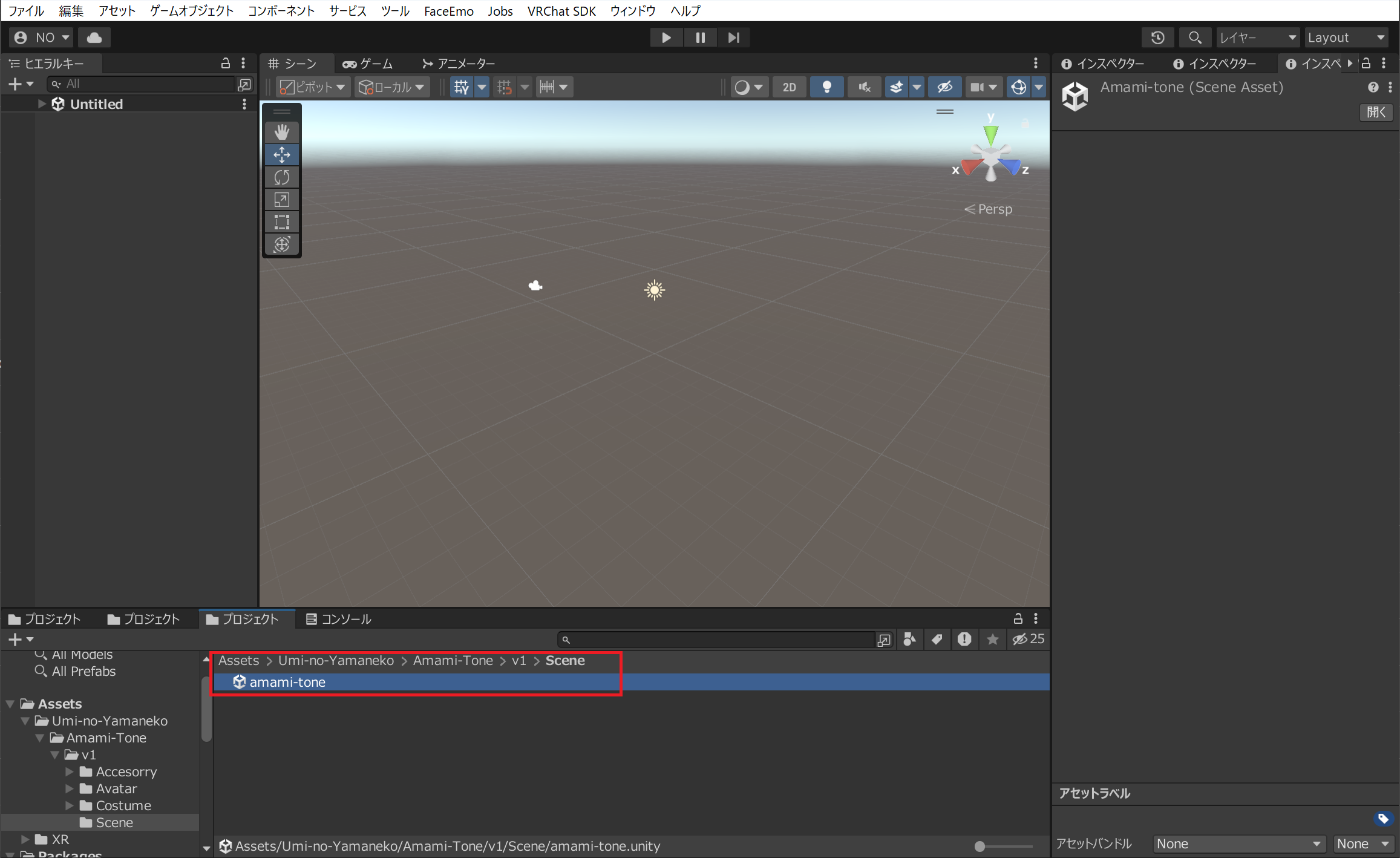Toggle scene audio mute button
Viewport: 1400px width, 858px height.
[864, 87]
